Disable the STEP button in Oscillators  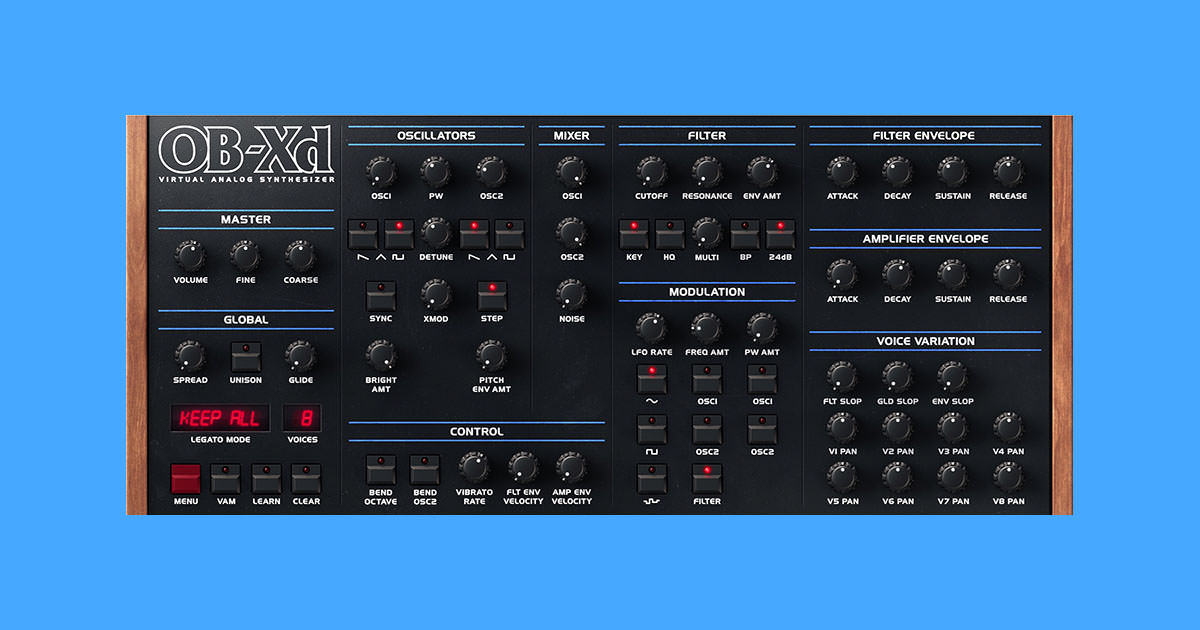pyautogui.click(x=491, y=296)
